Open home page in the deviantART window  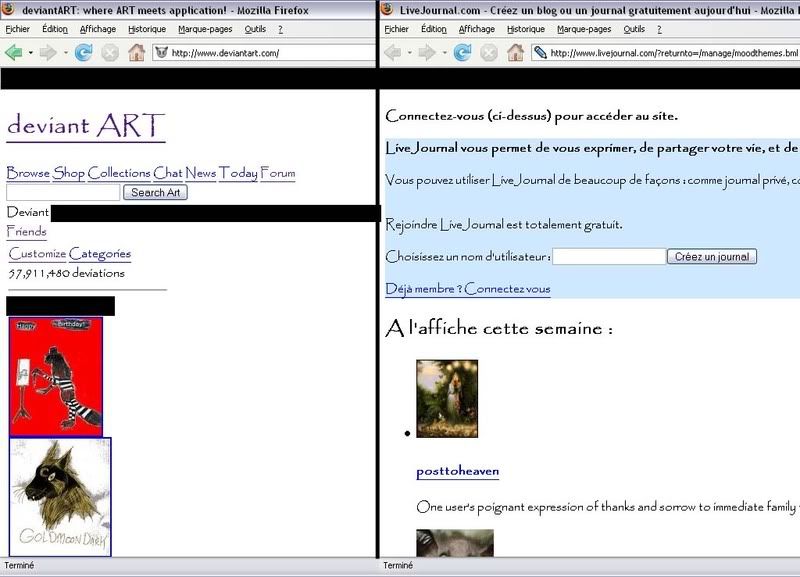coord(136,52)
